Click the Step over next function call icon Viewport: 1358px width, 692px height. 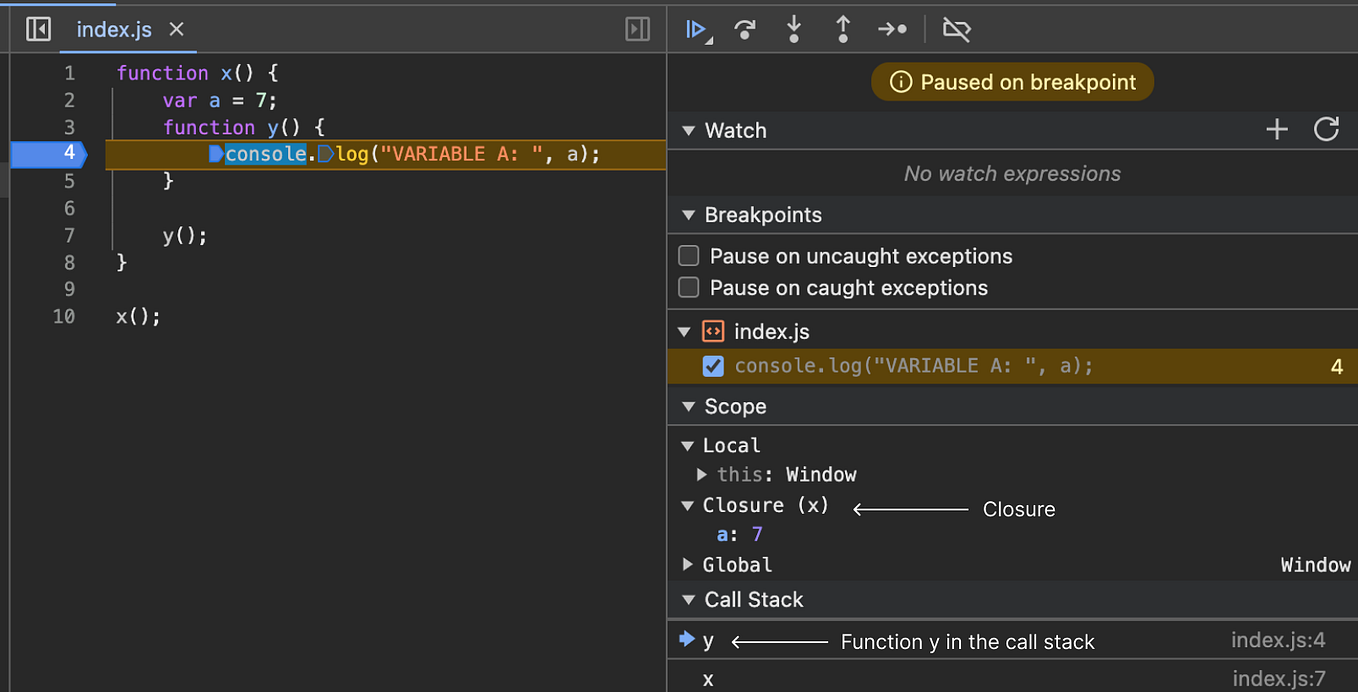(744, 29)
